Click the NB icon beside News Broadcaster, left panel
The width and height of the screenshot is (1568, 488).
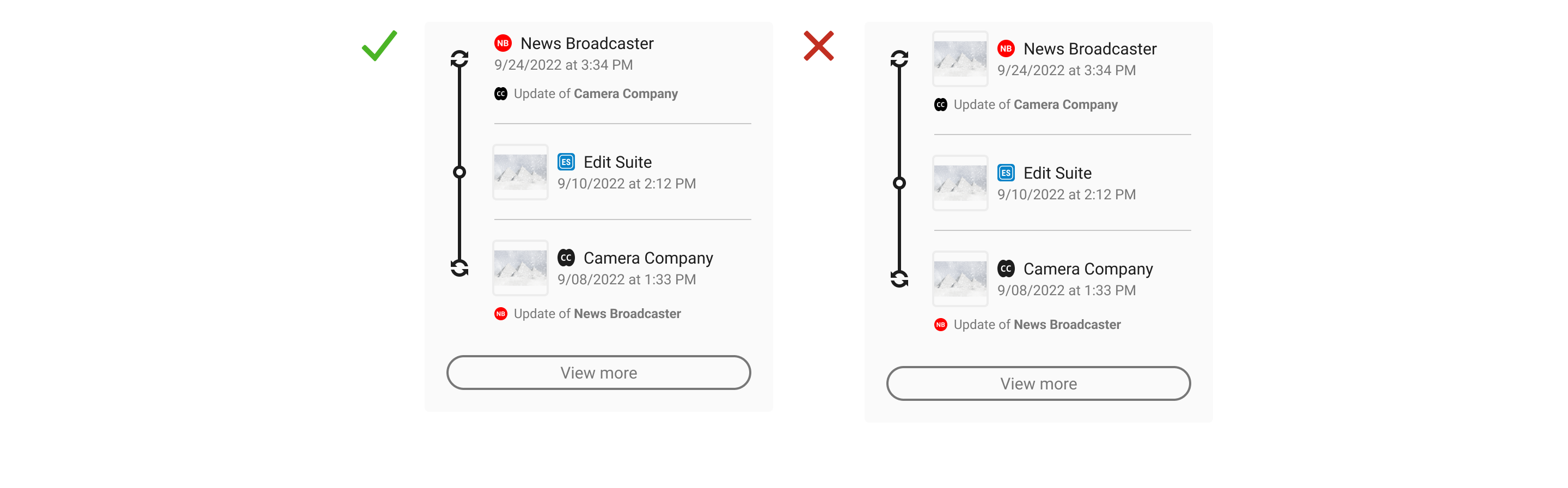503,43
